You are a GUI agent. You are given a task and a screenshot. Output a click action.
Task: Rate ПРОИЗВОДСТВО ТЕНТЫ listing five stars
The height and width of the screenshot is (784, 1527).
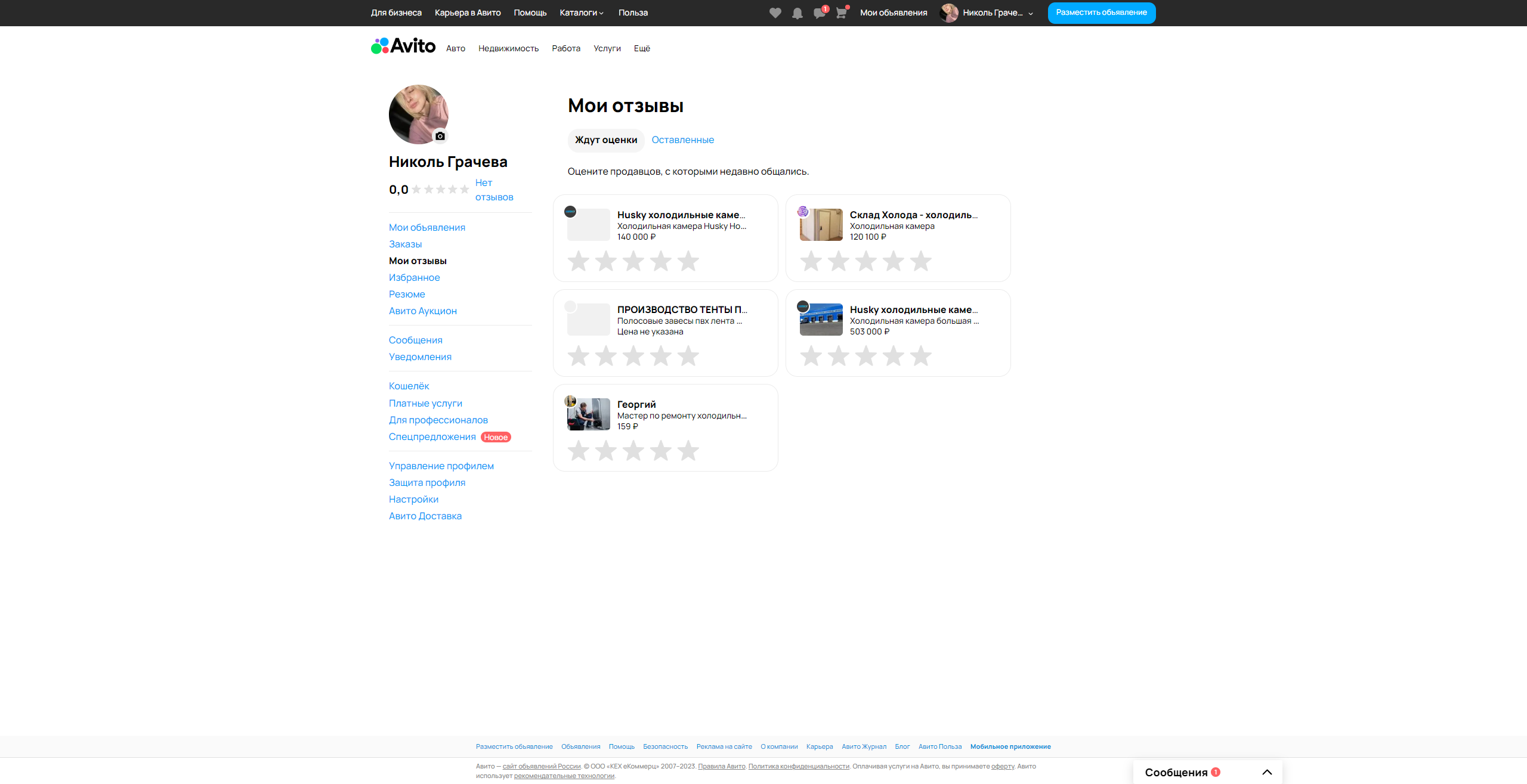(x=688, y=356)
